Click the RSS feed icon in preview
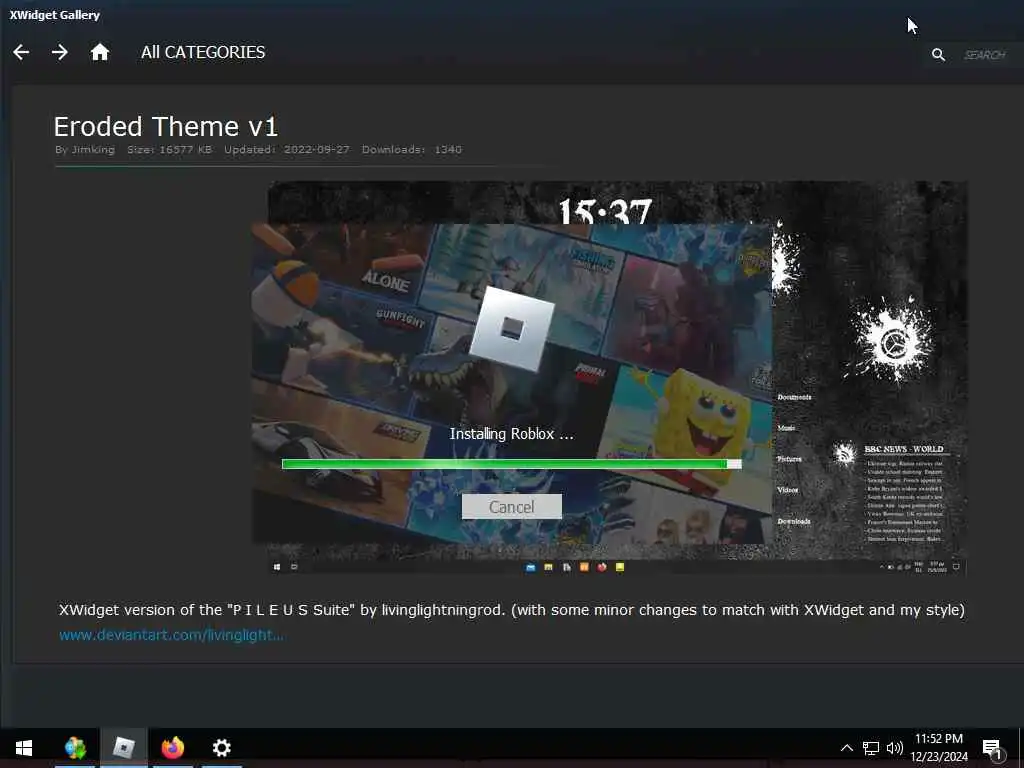Viewport: 1024px width, 768px height. 844,453
